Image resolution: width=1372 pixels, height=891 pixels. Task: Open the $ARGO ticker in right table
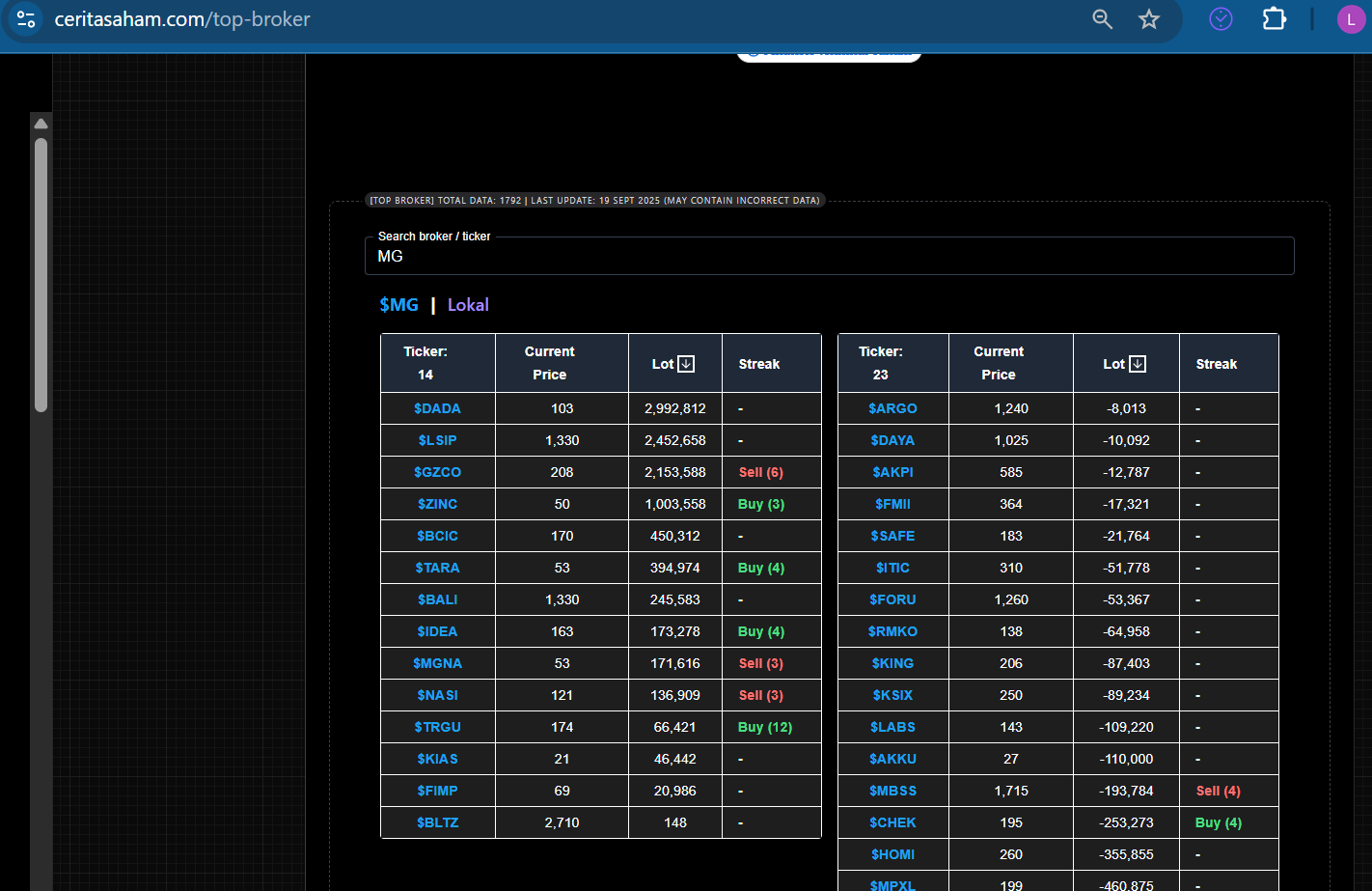point(892,408)
